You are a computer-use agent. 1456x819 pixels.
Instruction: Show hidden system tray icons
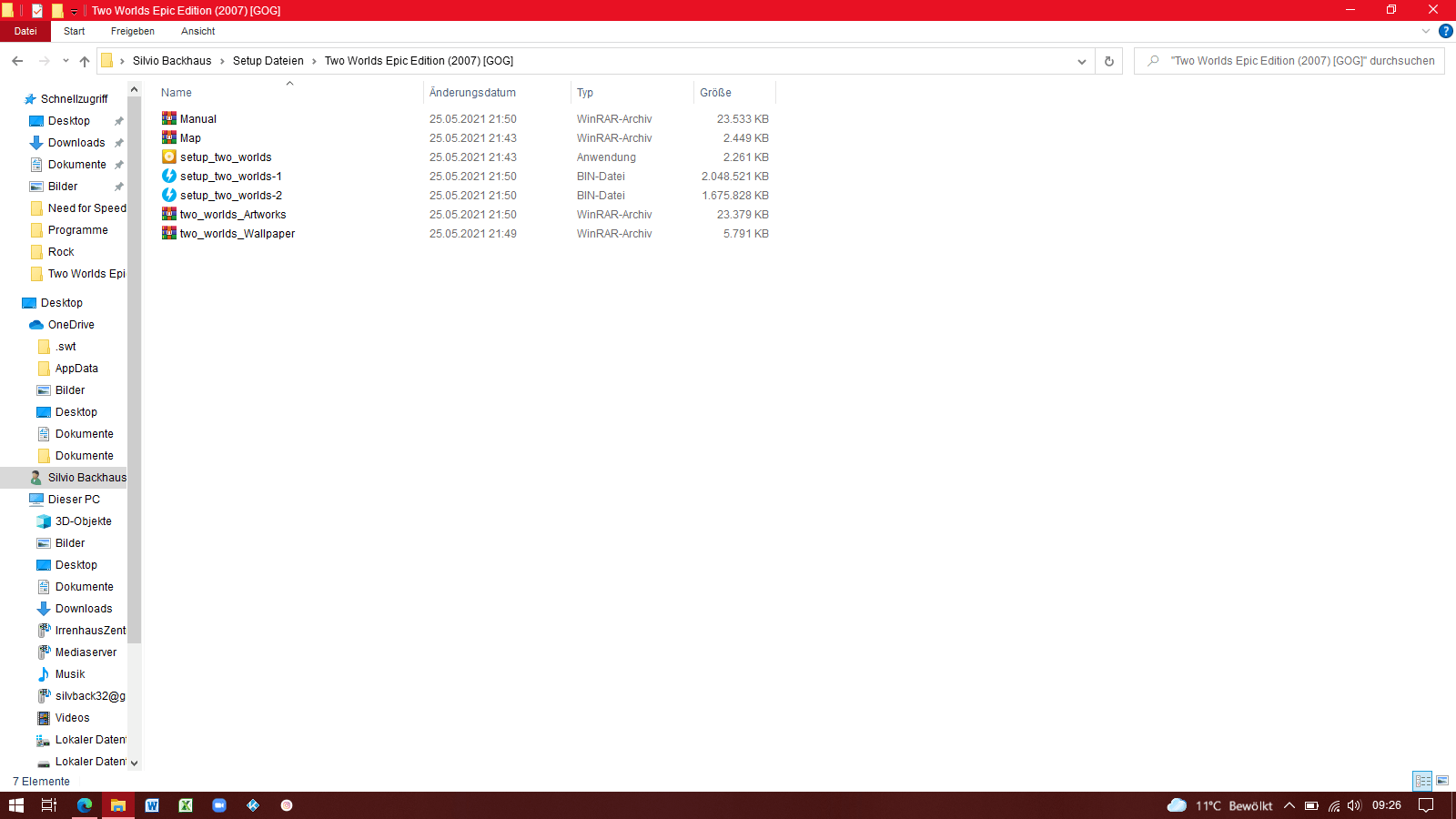pos(1289,805)
